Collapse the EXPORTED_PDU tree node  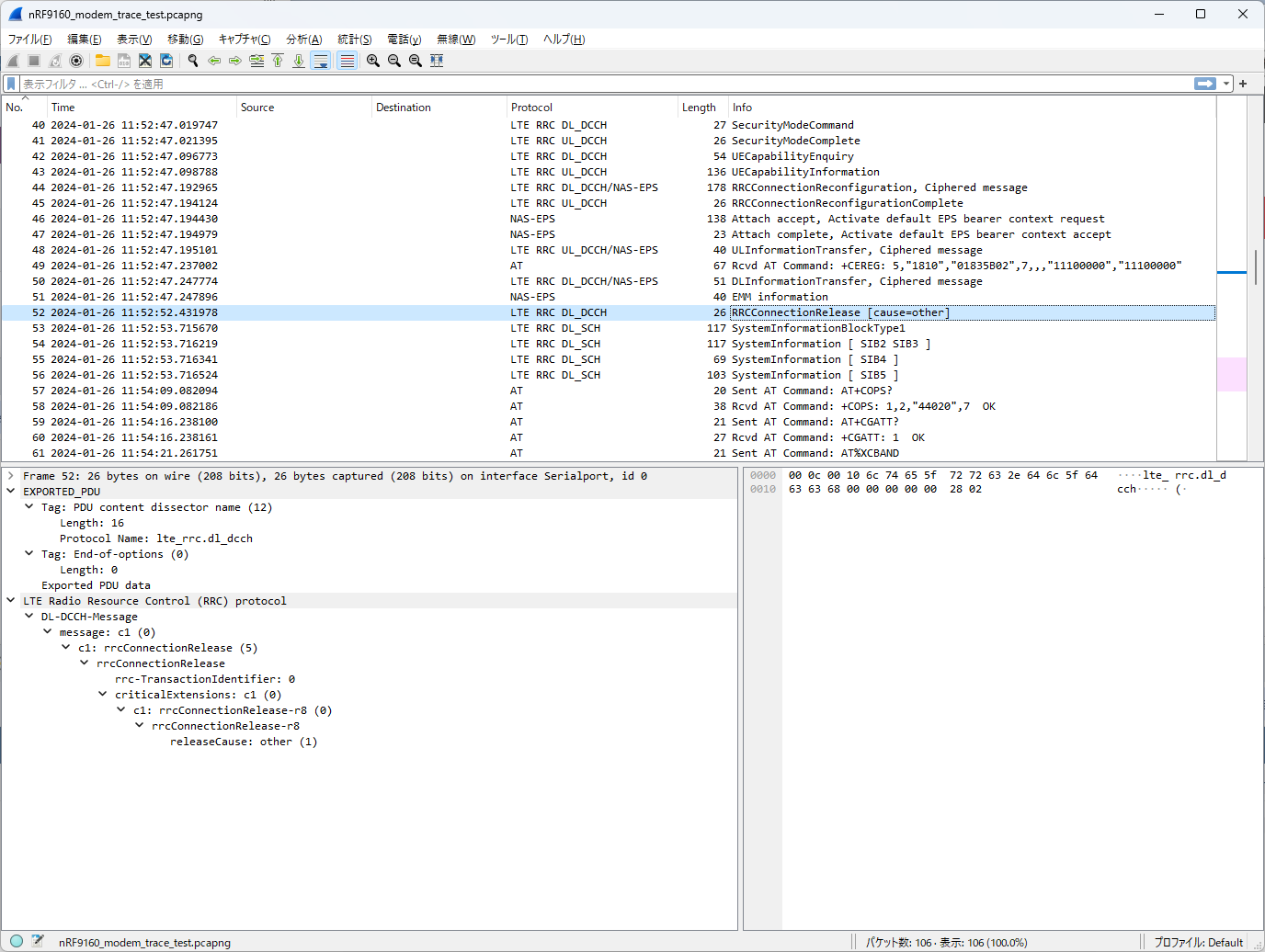11,492
